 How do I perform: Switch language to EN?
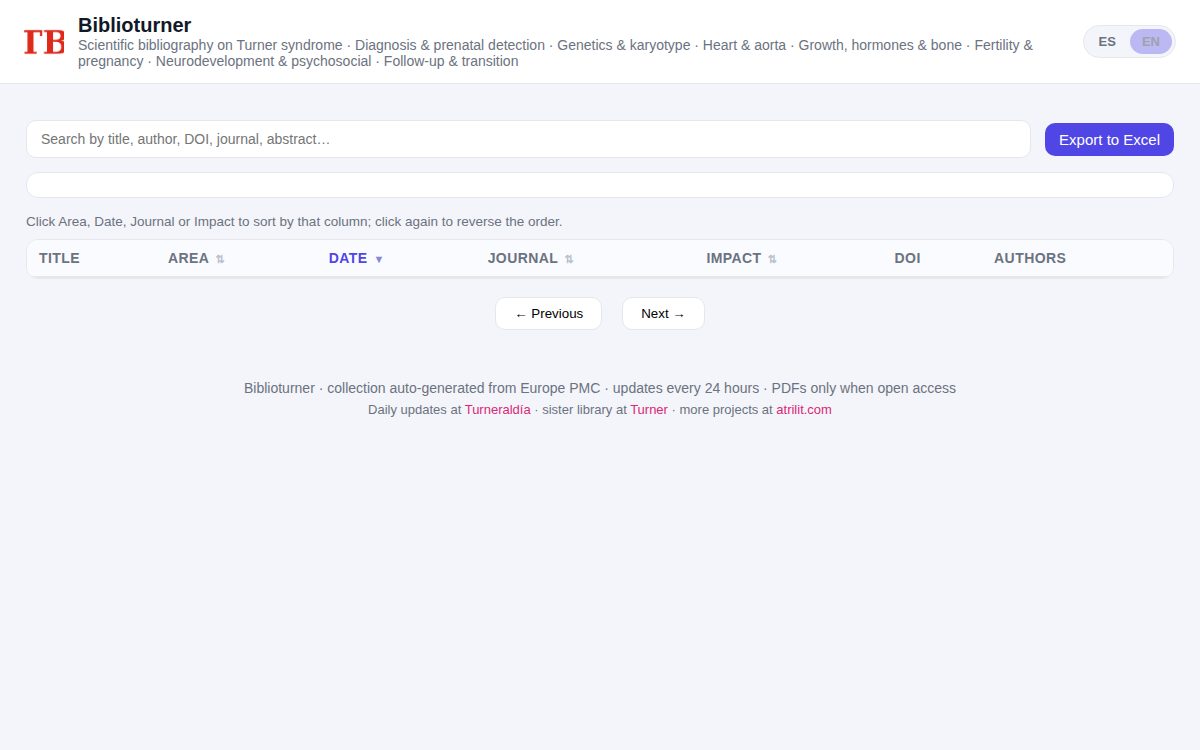pos(1151,41)
